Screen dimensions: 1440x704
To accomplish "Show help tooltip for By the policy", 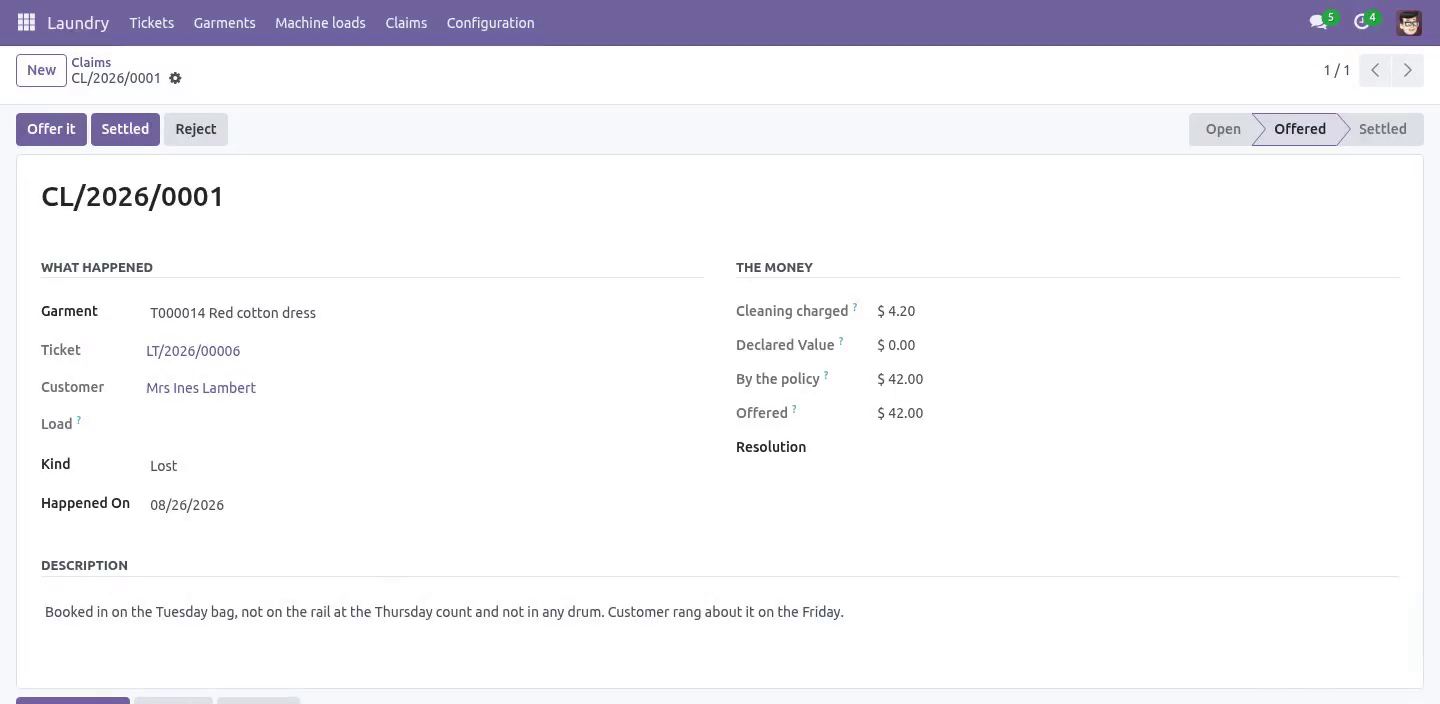I will coord(826,376).
